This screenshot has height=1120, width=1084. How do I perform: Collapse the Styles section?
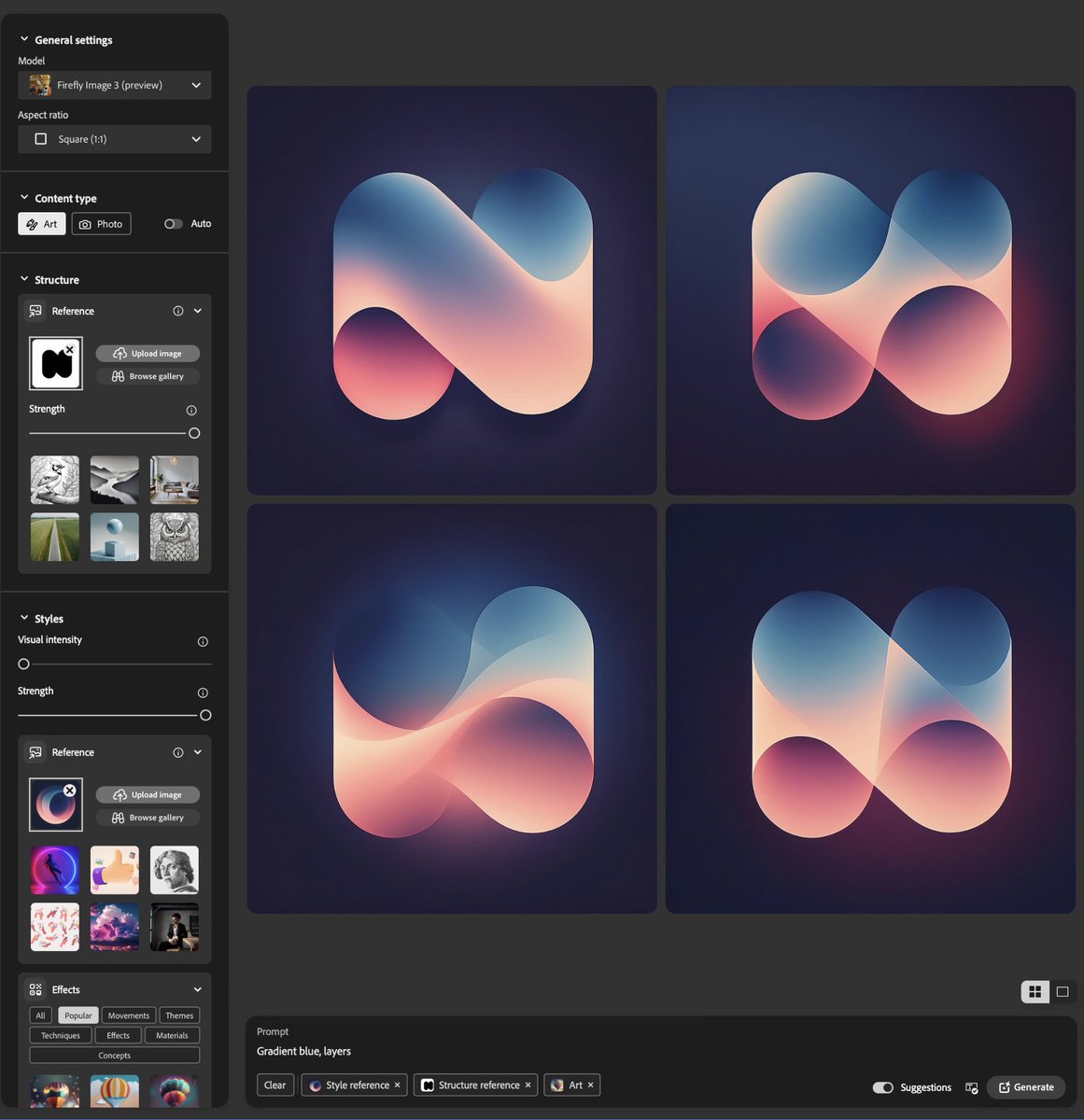[x=22, y=618]
